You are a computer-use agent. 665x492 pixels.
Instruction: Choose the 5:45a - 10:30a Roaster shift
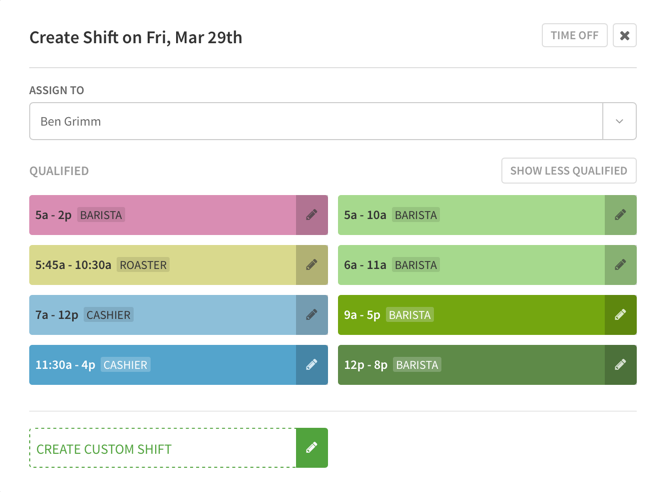tap(163, 265)
